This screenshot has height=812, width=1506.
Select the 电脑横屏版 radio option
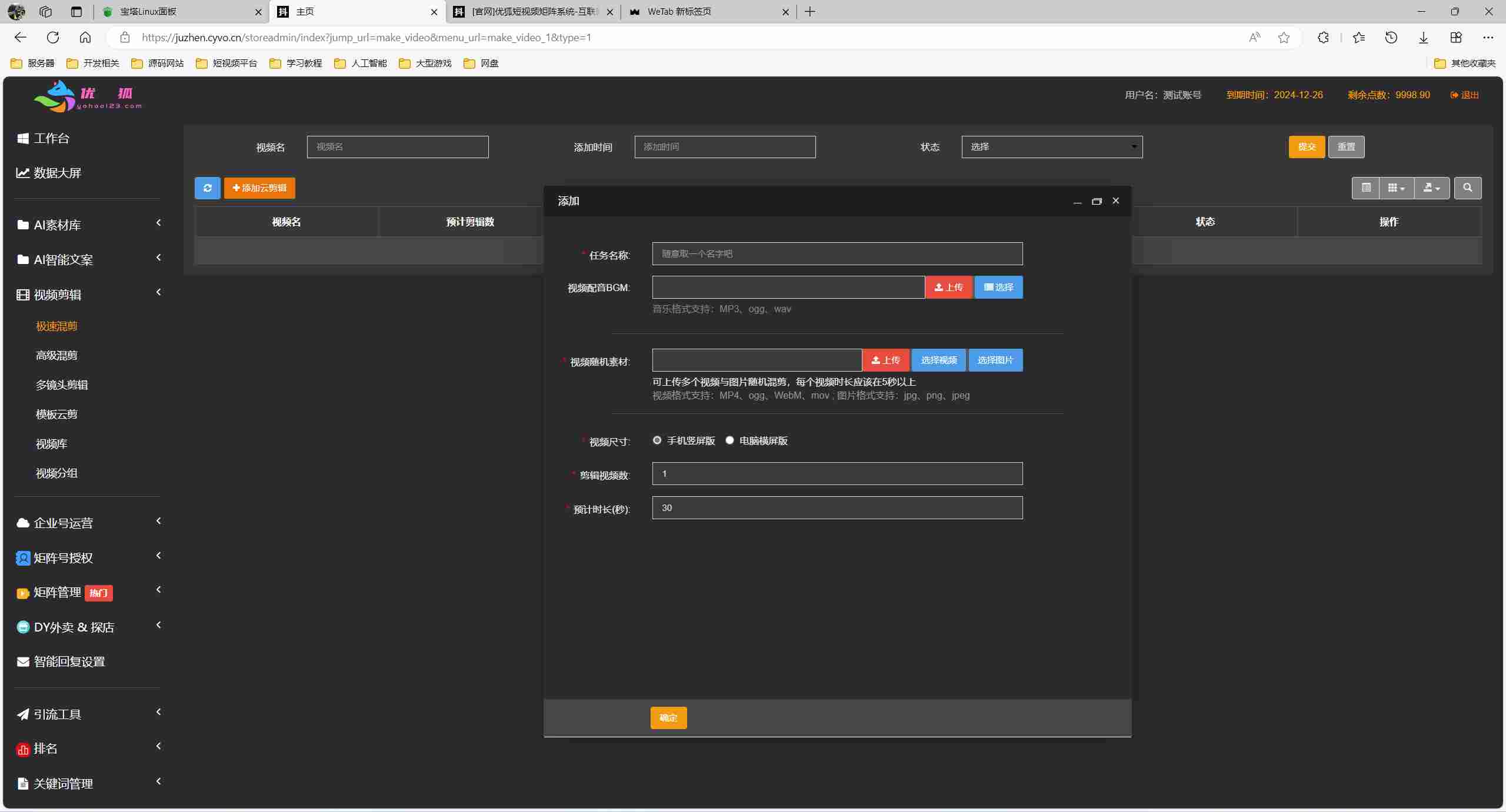[729, 440]
